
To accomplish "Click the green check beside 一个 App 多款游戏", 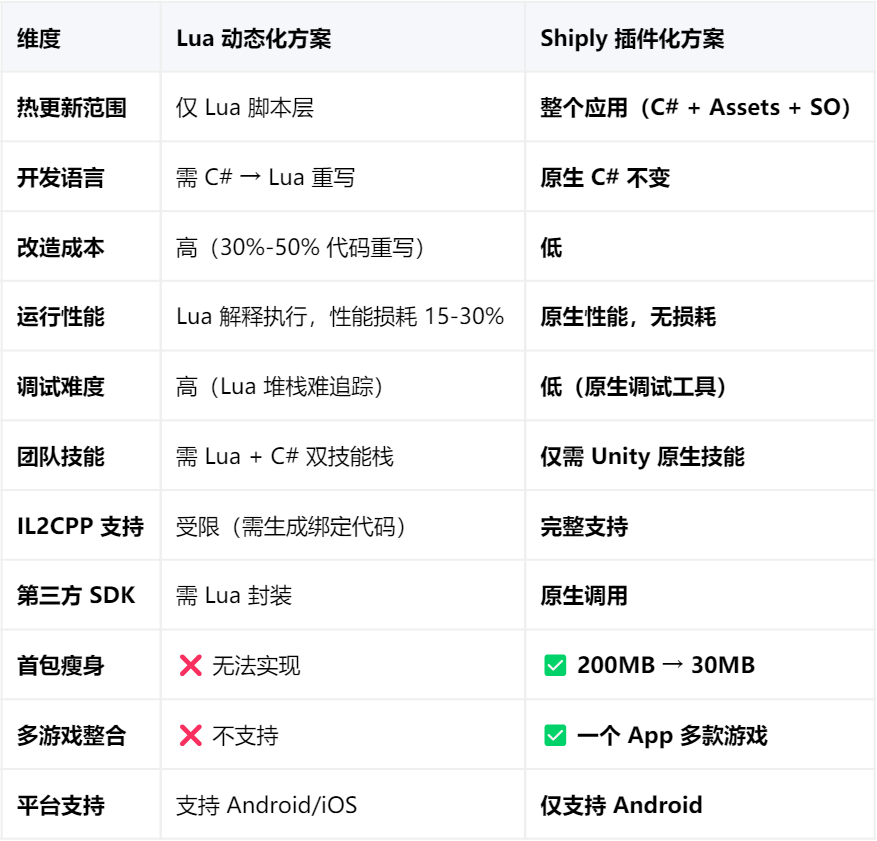I will coord(555,735).
